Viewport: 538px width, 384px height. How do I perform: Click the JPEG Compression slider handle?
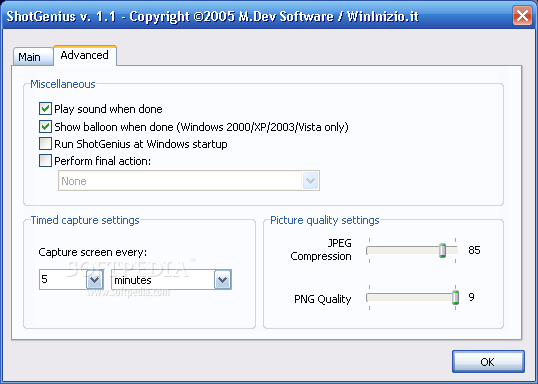[443, 251]
